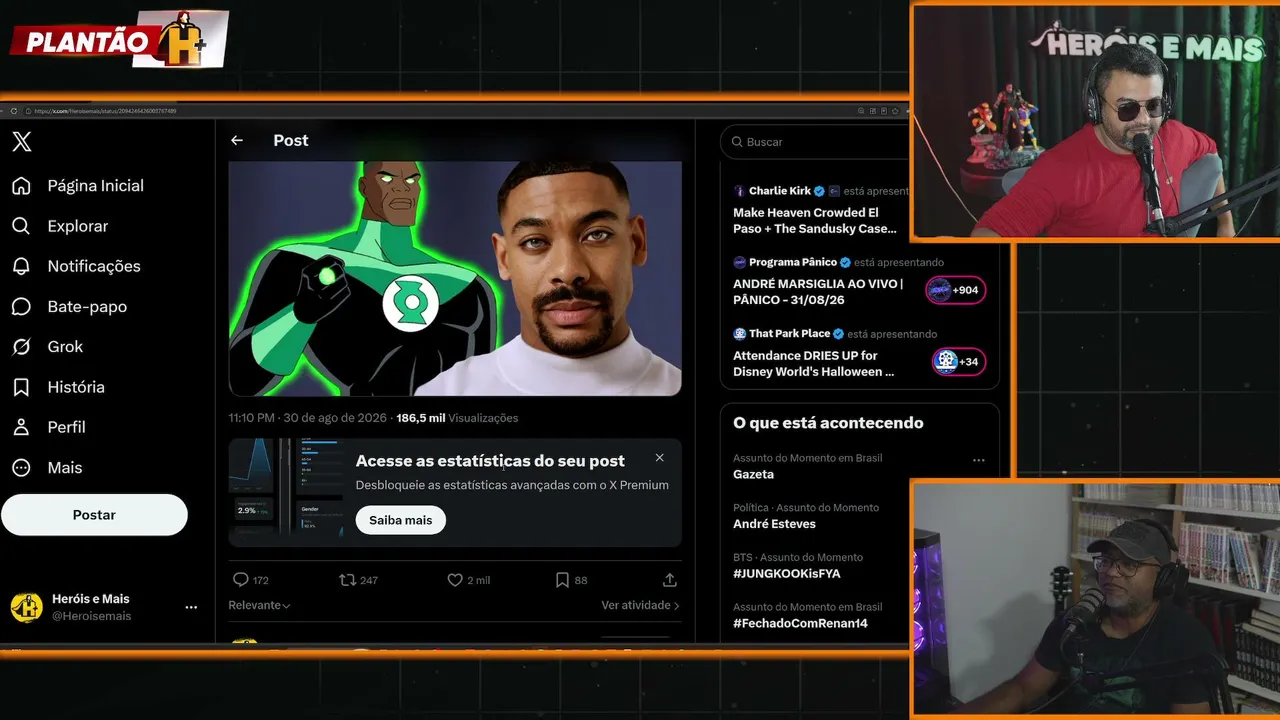Reload the page in the browser bar
This screenshot has height=720, width=1280.
pyautogui.click(x=14, y=111)
